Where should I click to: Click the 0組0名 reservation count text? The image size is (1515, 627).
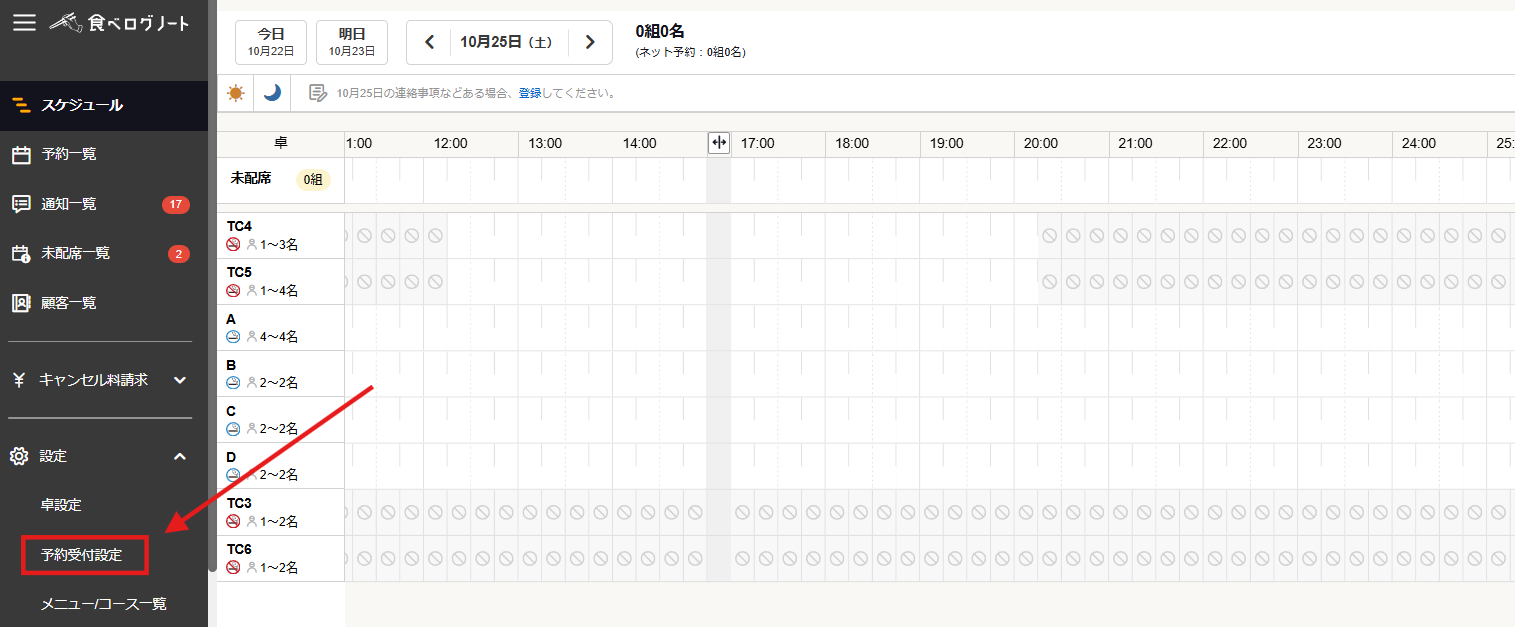(x=660, y=31)
